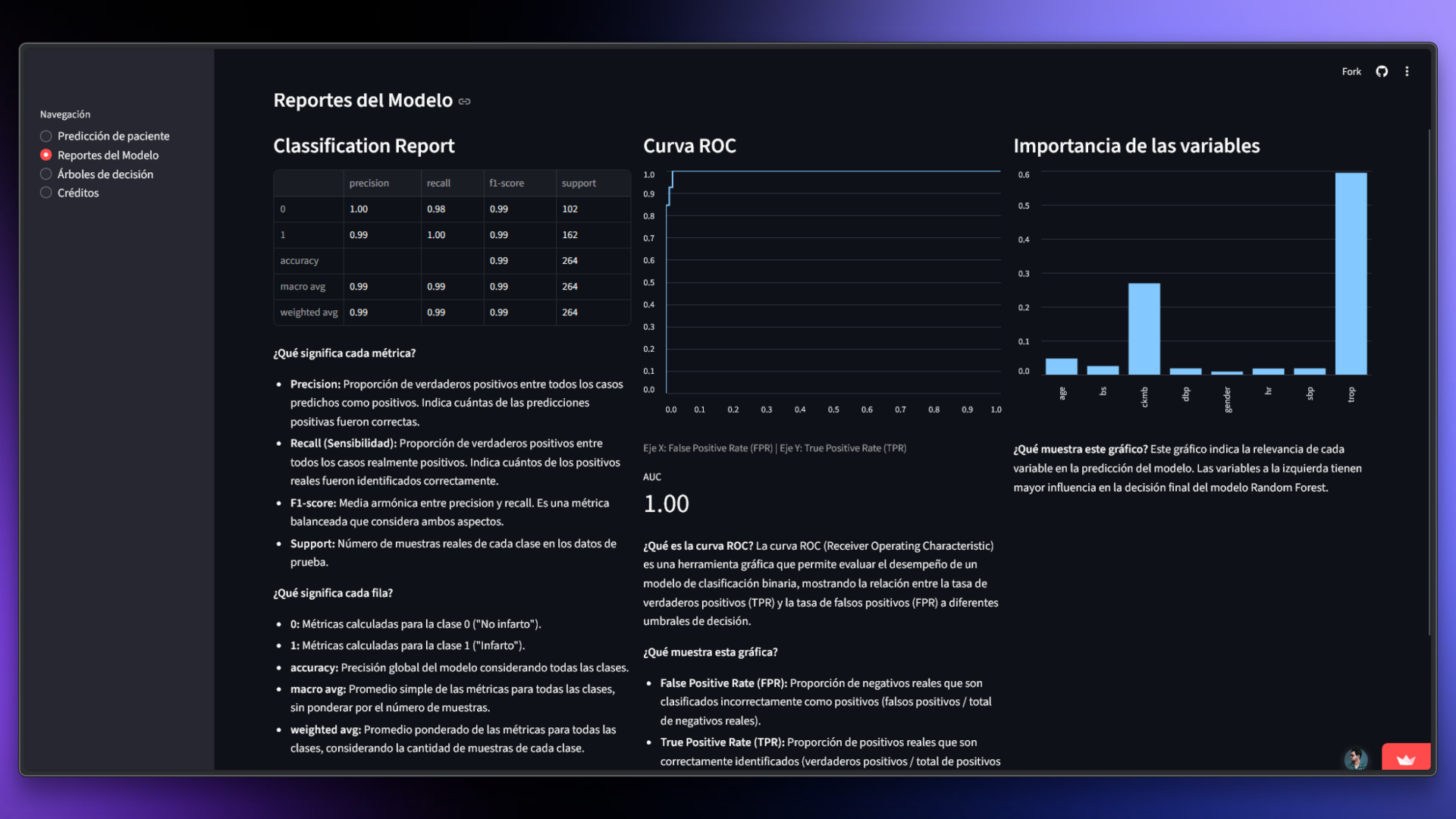Open the three-dot options menu
1456x819 pixels.
[1407, 71]
